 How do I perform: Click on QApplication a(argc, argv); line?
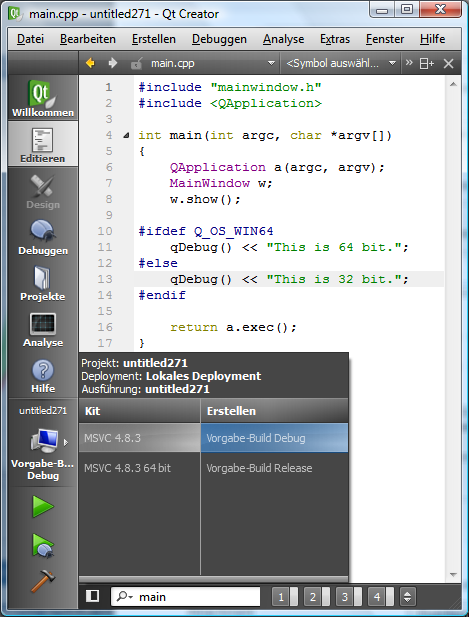click(277, 167)
